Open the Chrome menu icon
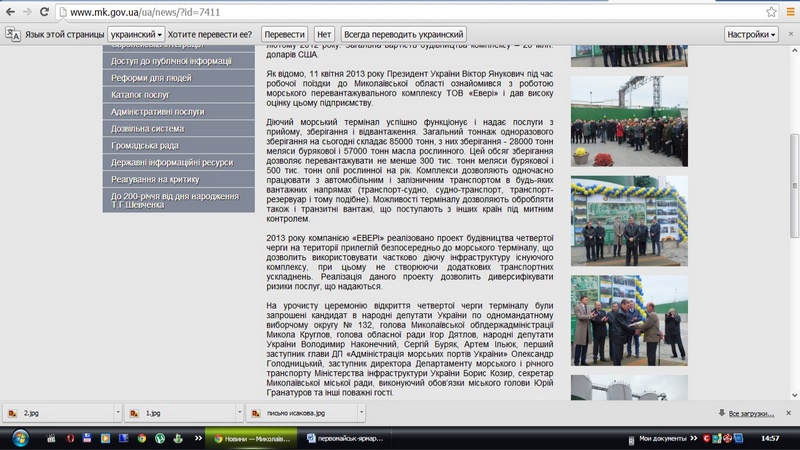Image resolution: width=800 pixels, height=450 pixels. pos(789,12)
